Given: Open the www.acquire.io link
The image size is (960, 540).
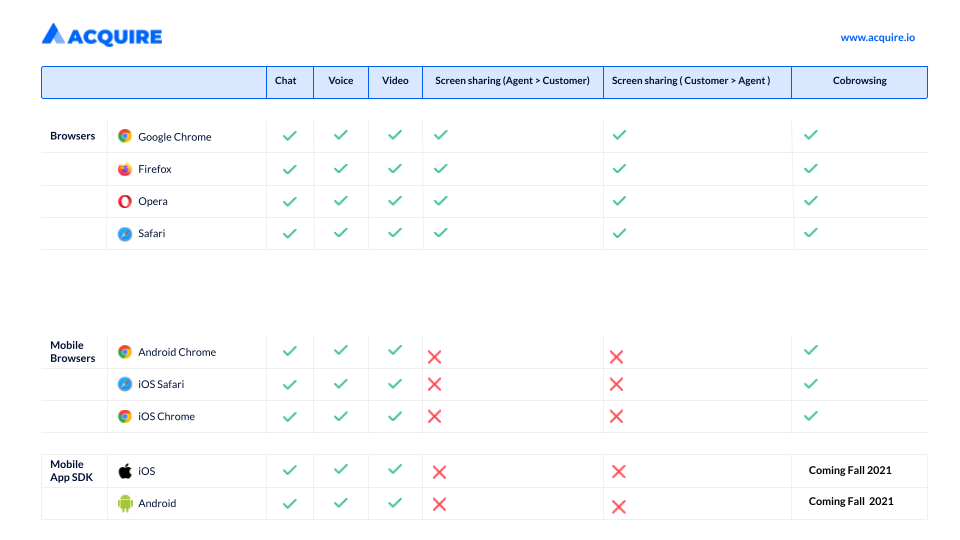Looking at the screenshot, I should 877,37.
